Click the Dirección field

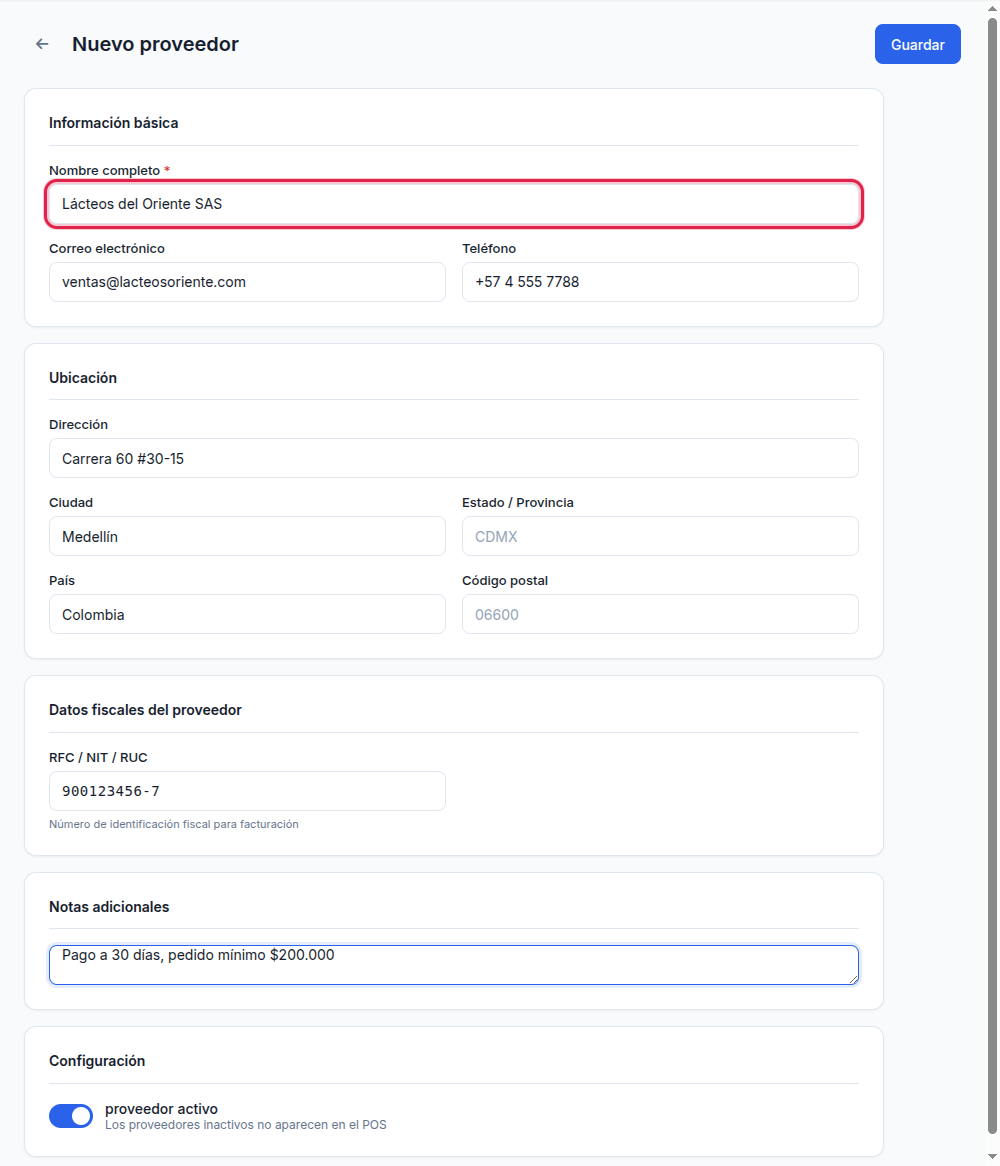454,458
